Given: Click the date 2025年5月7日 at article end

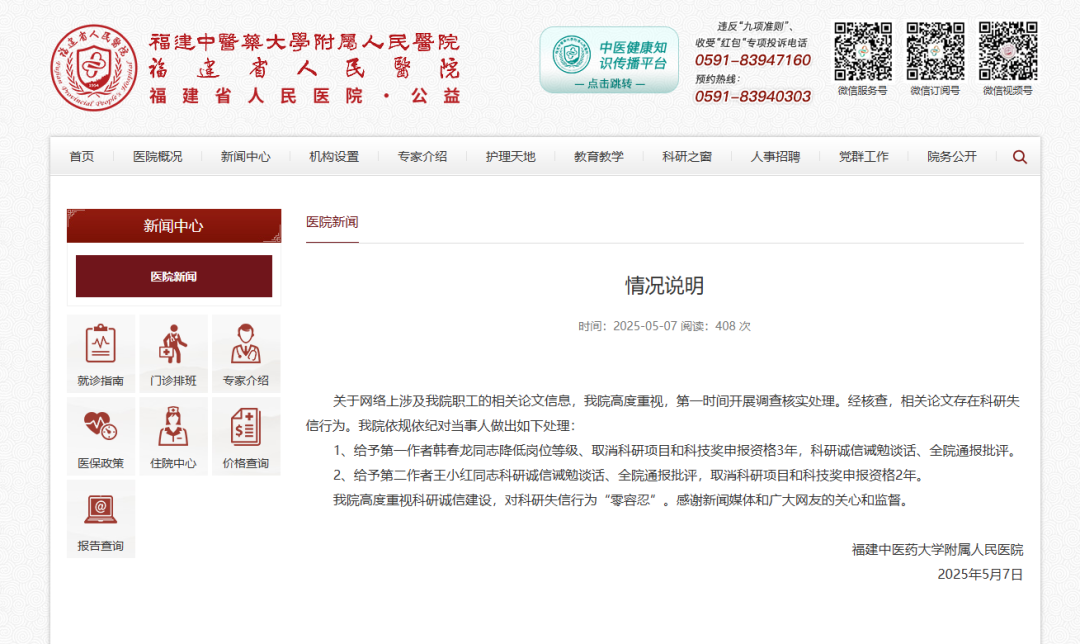Looking at the screenshot, I should pos(980,574).
